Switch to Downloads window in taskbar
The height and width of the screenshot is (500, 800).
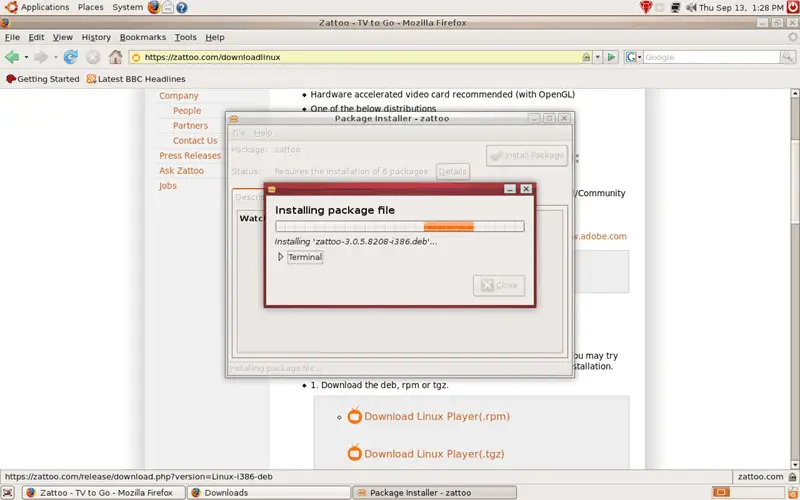coord(268,492)
